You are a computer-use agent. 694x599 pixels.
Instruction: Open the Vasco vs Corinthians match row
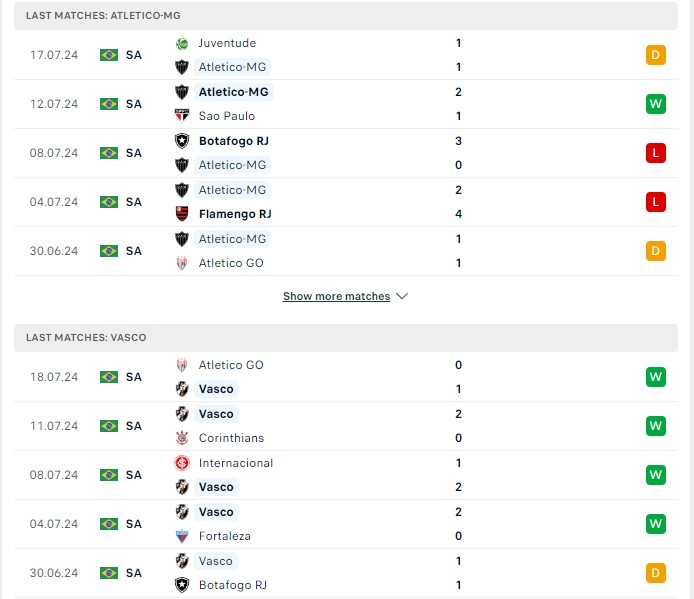(x=346, y=426)
